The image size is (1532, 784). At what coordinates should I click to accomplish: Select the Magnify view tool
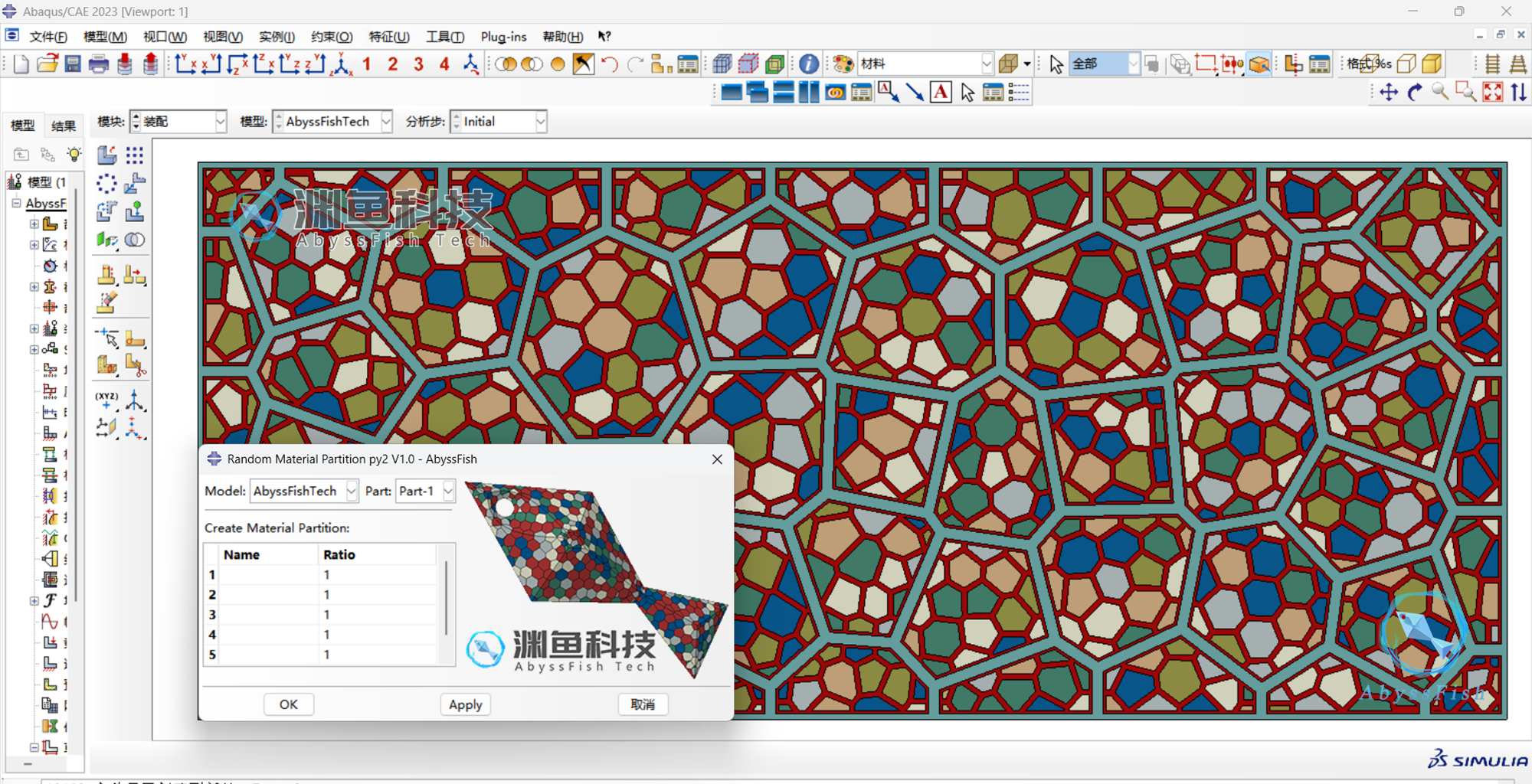1440,93
